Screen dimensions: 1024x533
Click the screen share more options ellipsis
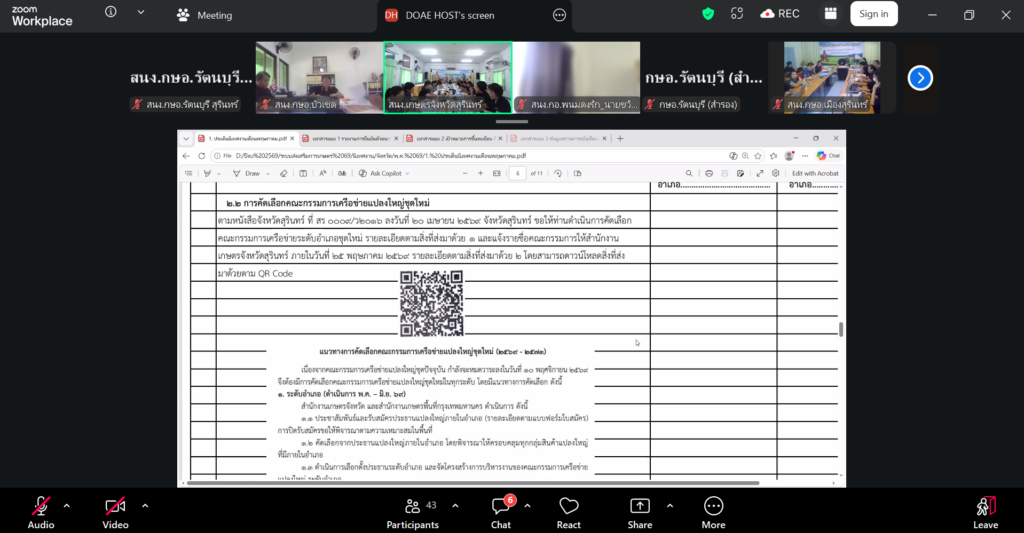coord(560,15)
